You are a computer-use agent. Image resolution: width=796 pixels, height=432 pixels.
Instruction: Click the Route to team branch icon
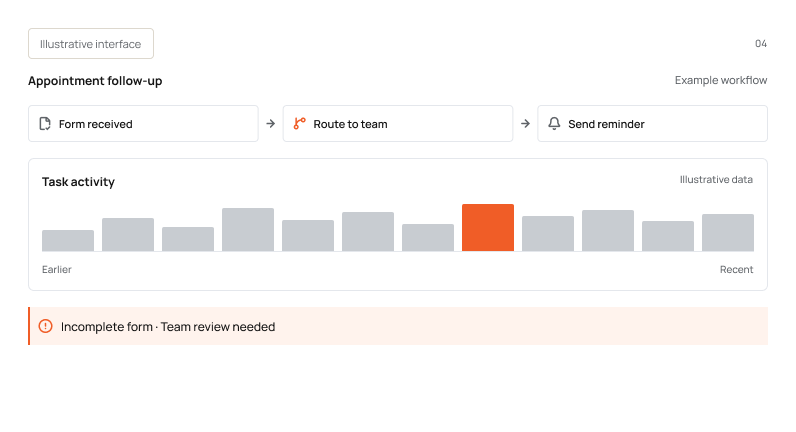300,123
